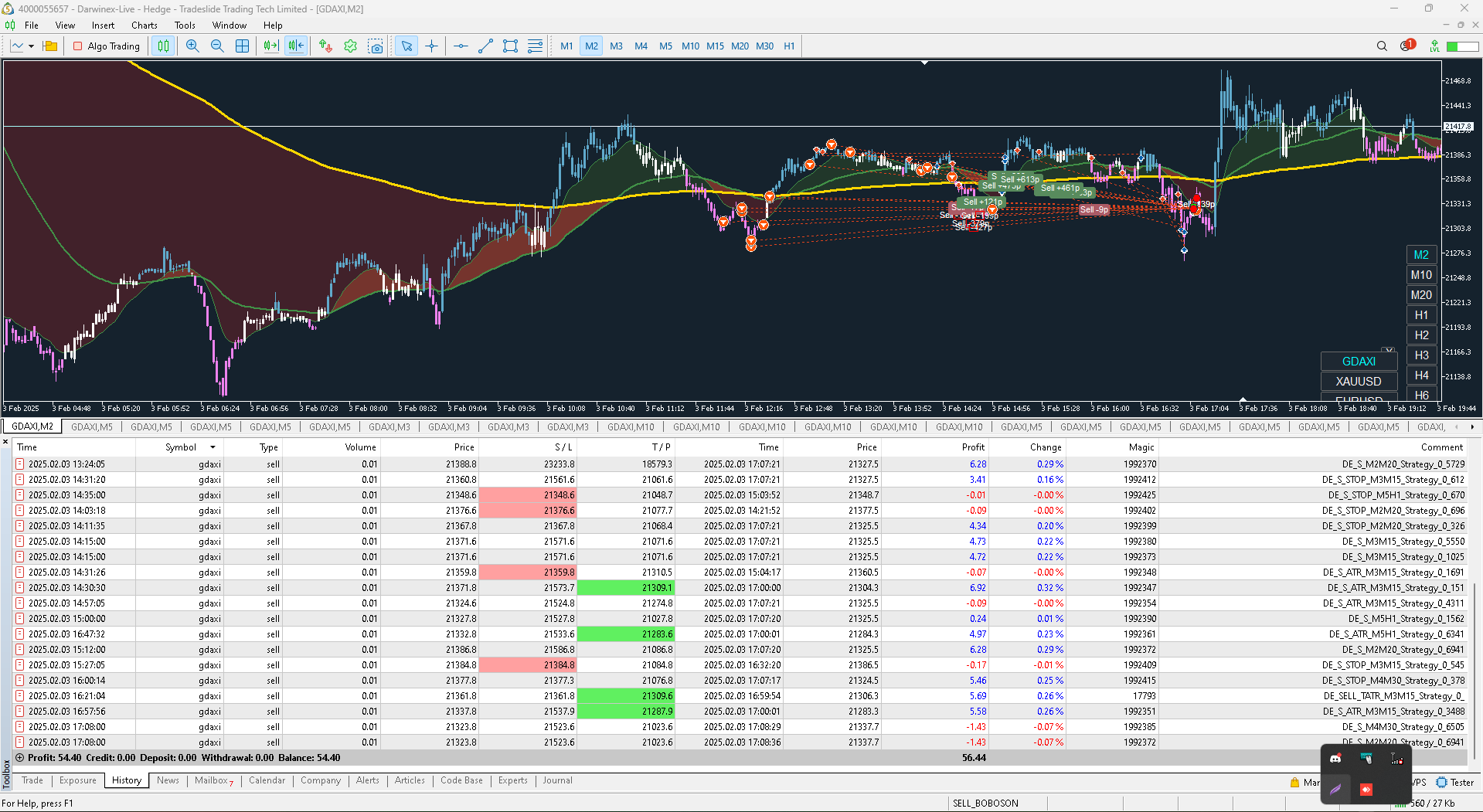Switch to M1 timeframe in toolbar

coord(566,46)
